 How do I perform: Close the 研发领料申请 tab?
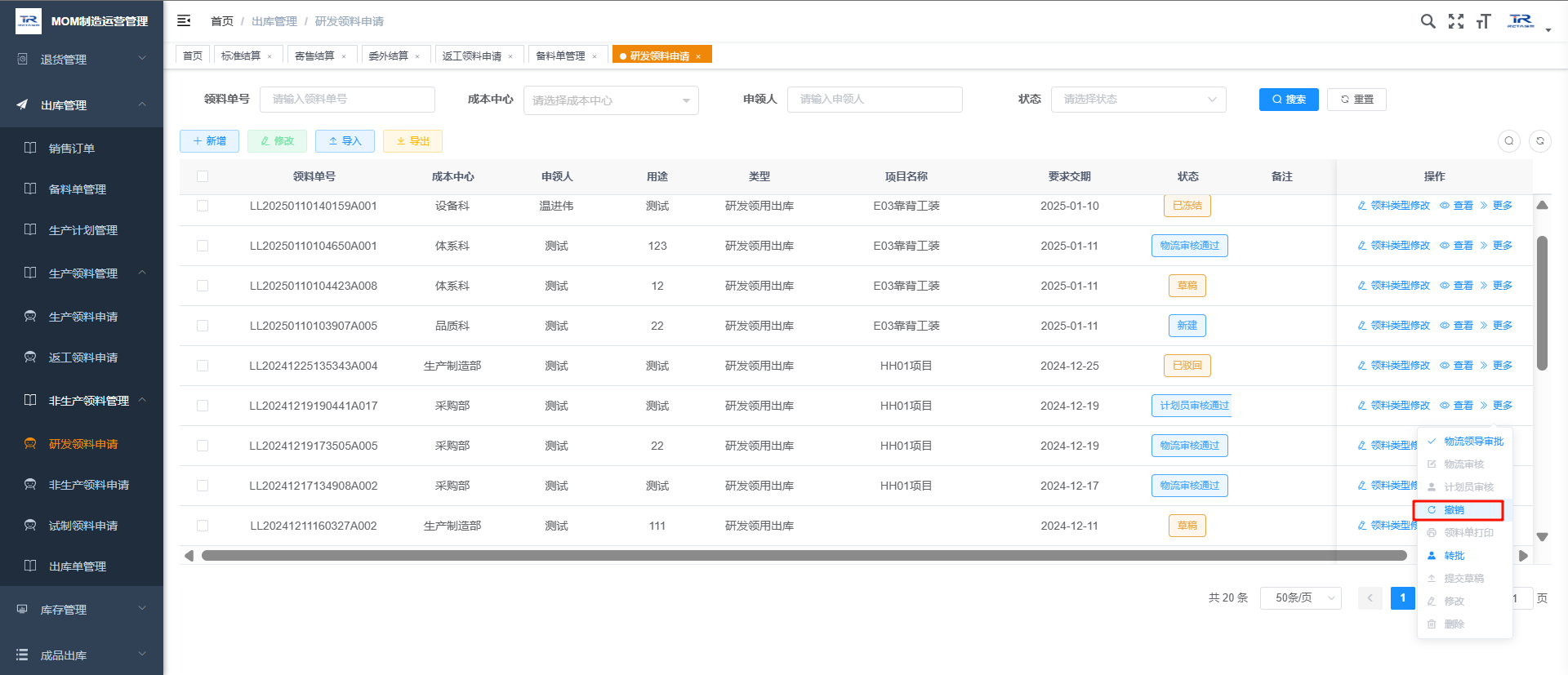pyautogui.click(x=698, y=56)
